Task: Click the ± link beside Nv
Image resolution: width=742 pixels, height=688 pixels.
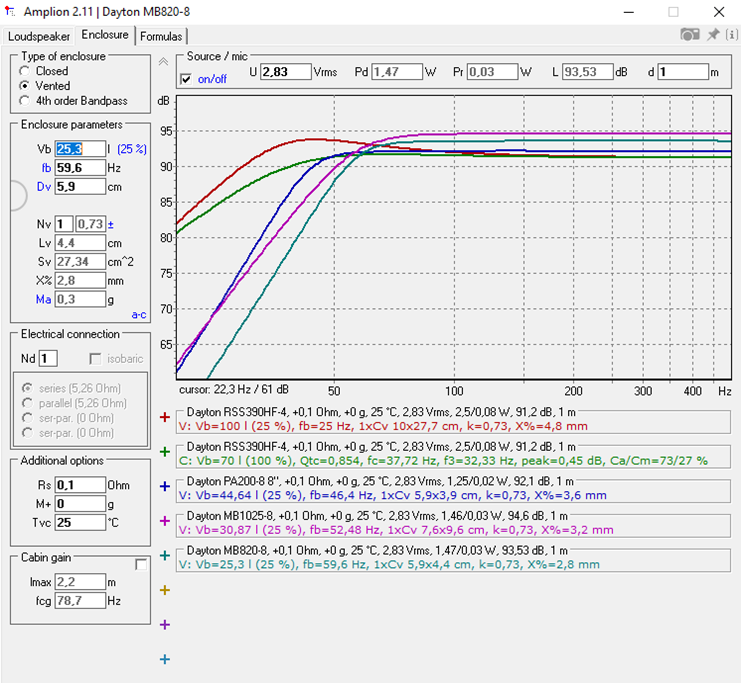Action: (110, 225)
